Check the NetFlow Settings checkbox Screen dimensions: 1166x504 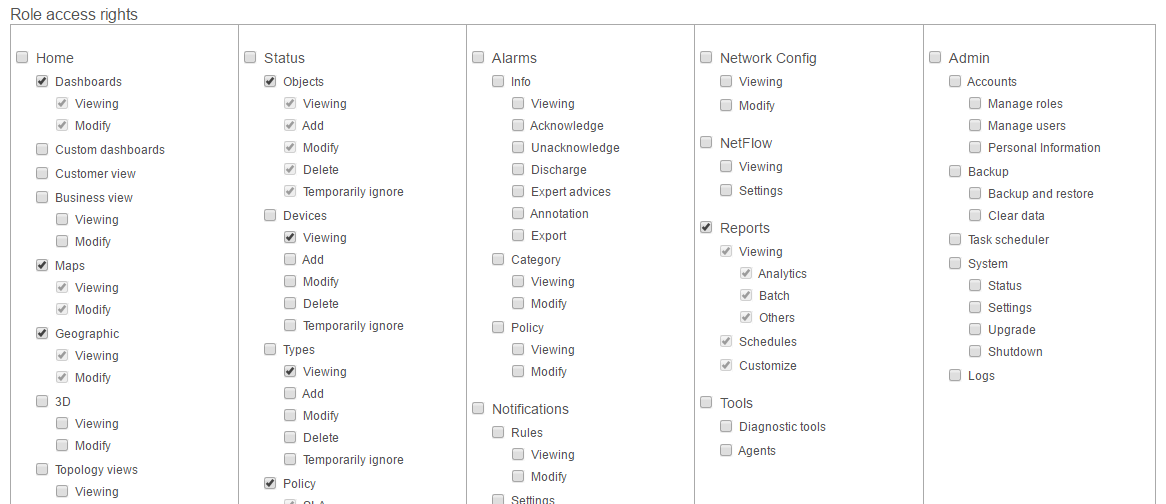[726, 190]
